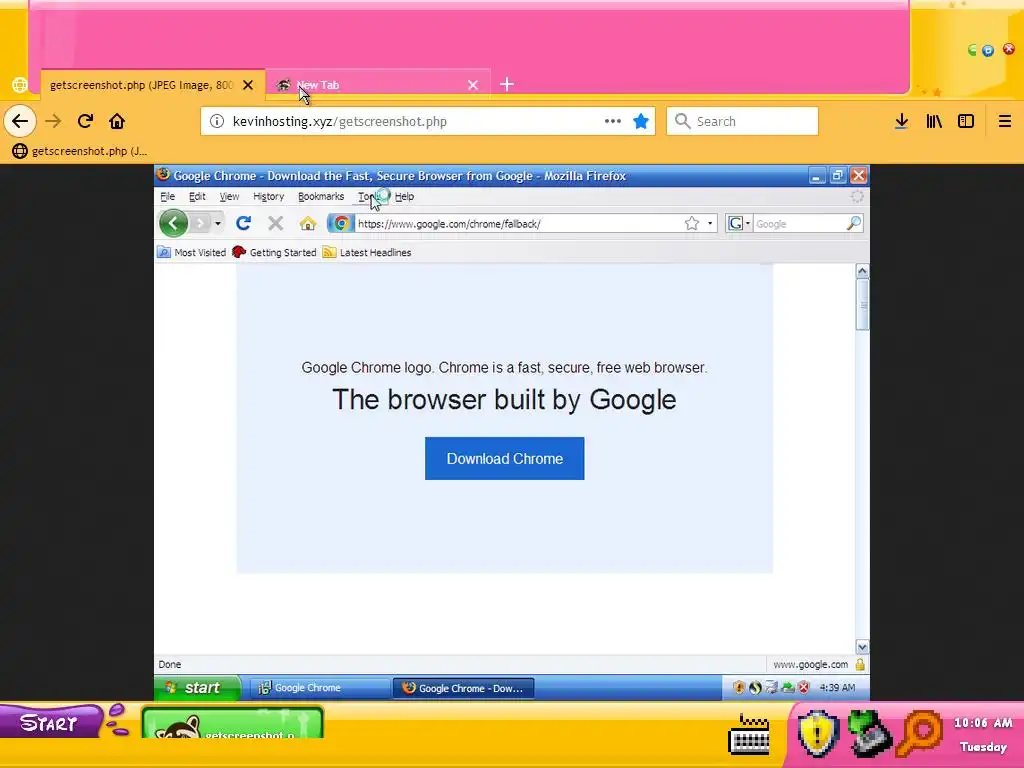The image size is (1024, 768).
Task: Focus the outer Search box
Action: point(743,121)
